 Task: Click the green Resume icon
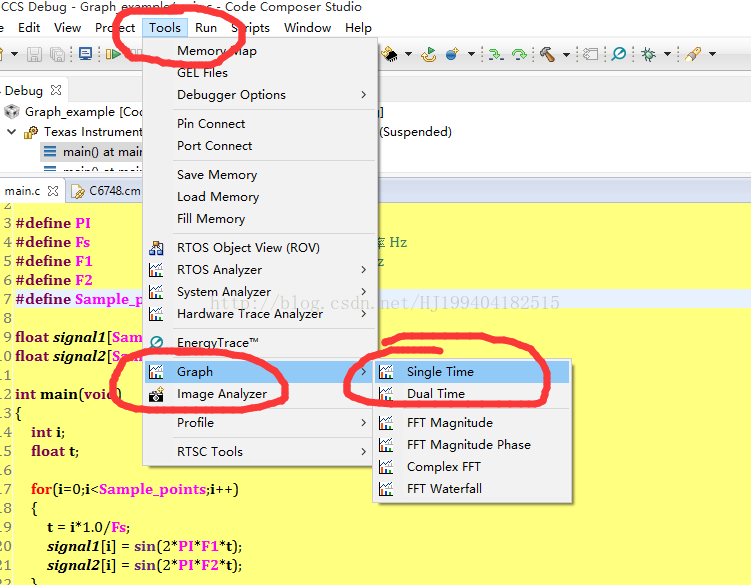[x=113, y=54]
